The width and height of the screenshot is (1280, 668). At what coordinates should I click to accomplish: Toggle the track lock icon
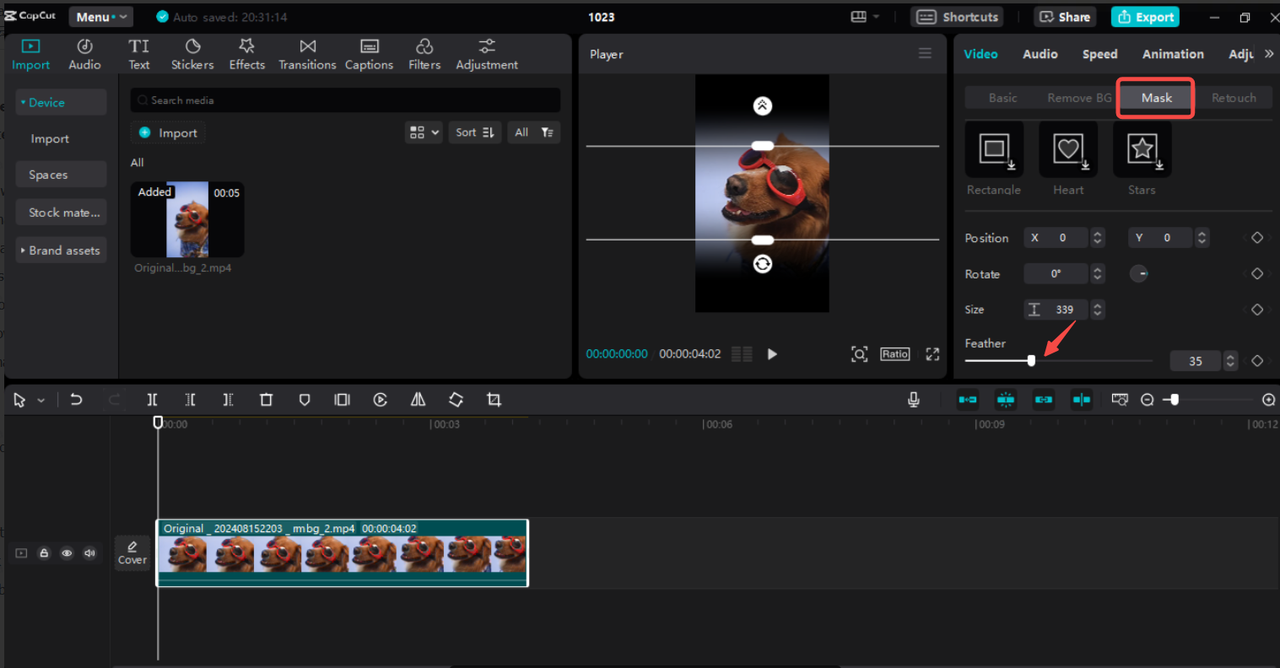point(44,553)
